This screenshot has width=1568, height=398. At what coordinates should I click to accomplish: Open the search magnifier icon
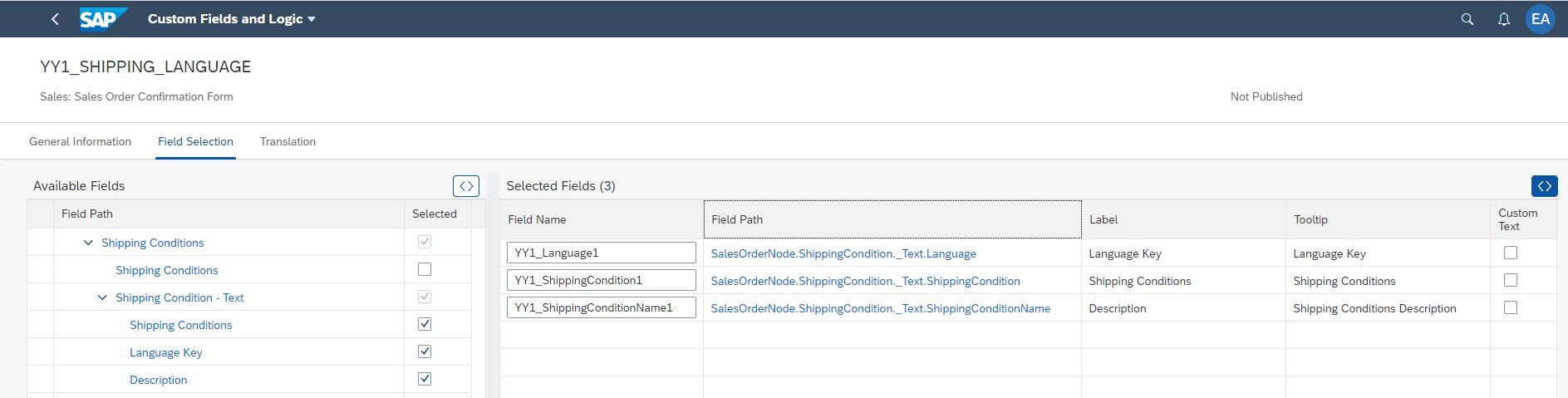pos(1467,19)
